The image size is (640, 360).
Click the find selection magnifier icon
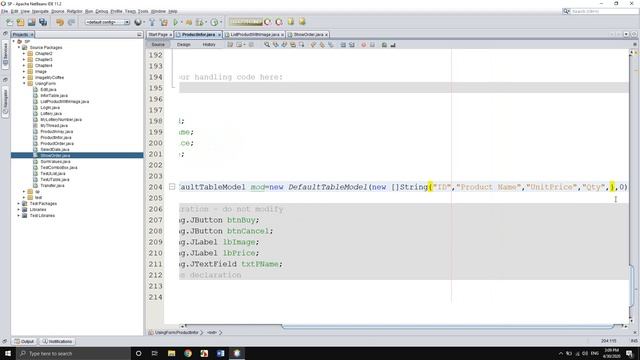tap(267, 44)
